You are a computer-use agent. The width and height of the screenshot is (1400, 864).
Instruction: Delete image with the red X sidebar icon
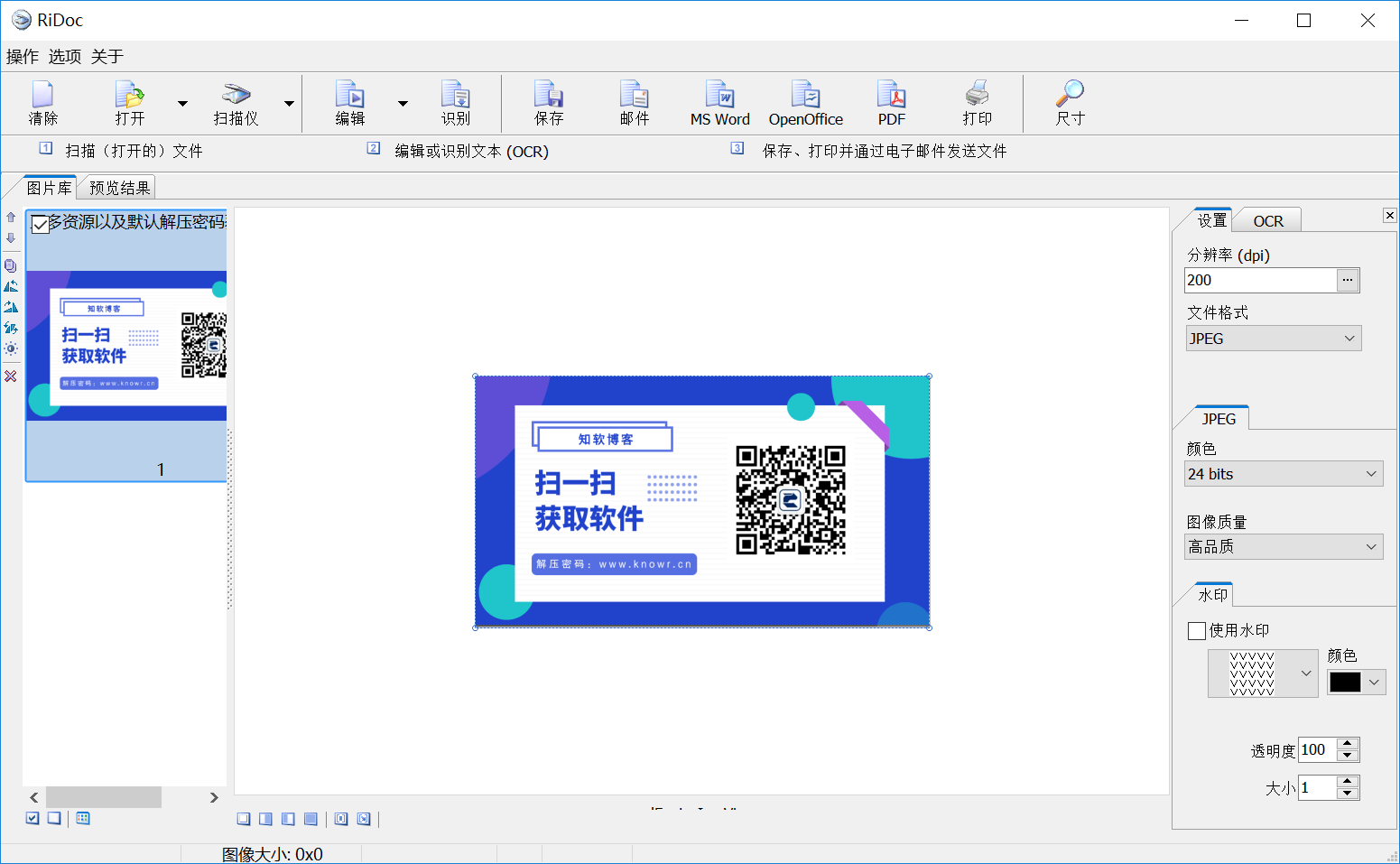click(x=11, y=376)
